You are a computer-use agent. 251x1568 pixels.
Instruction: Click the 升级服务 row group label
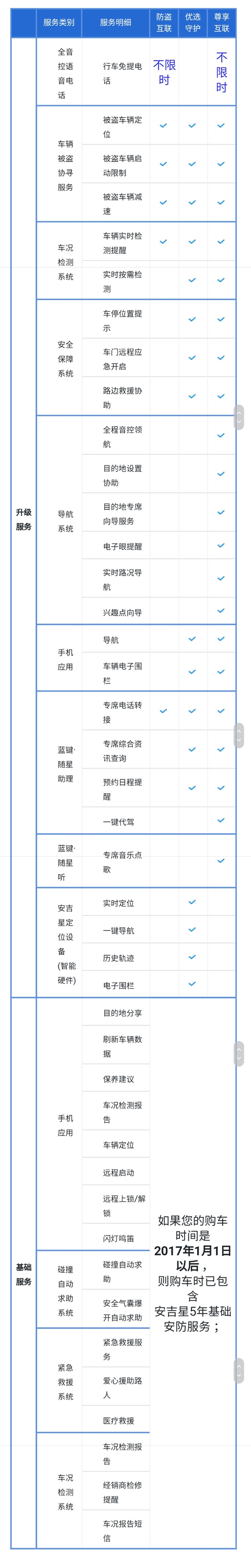point(24,519)
